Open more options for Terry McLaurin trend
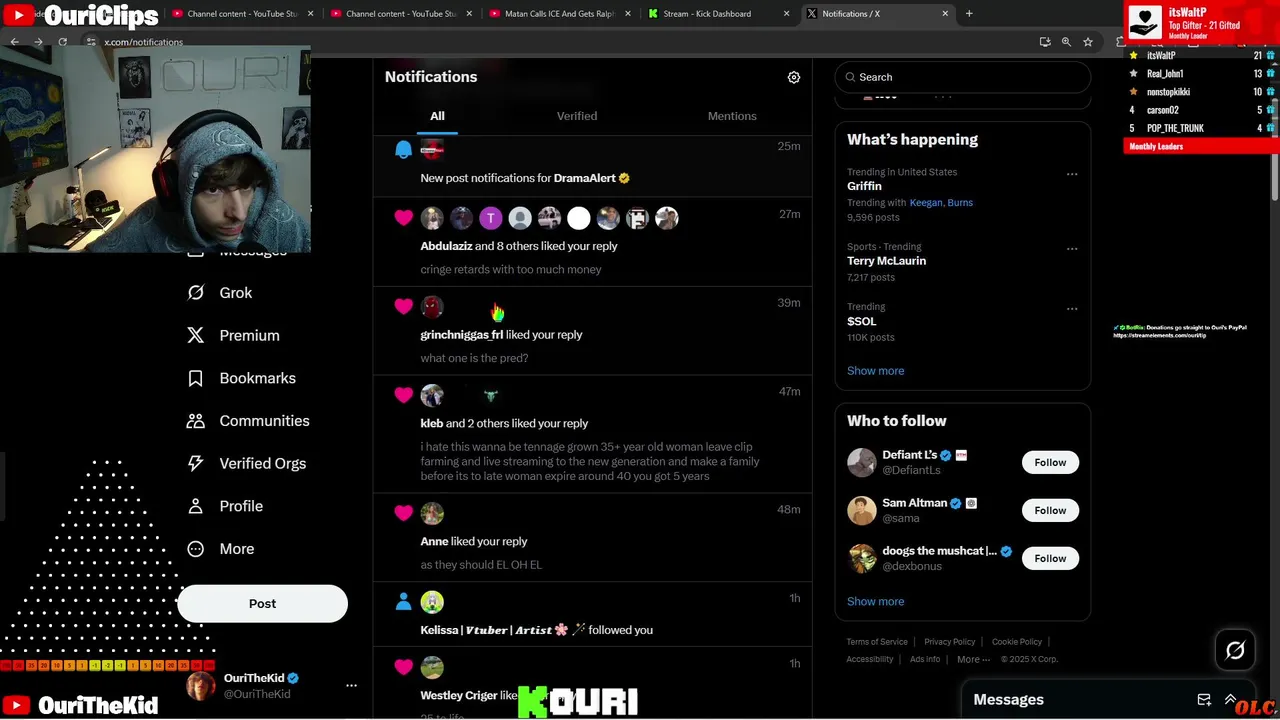 click(x=1072, y=249)
